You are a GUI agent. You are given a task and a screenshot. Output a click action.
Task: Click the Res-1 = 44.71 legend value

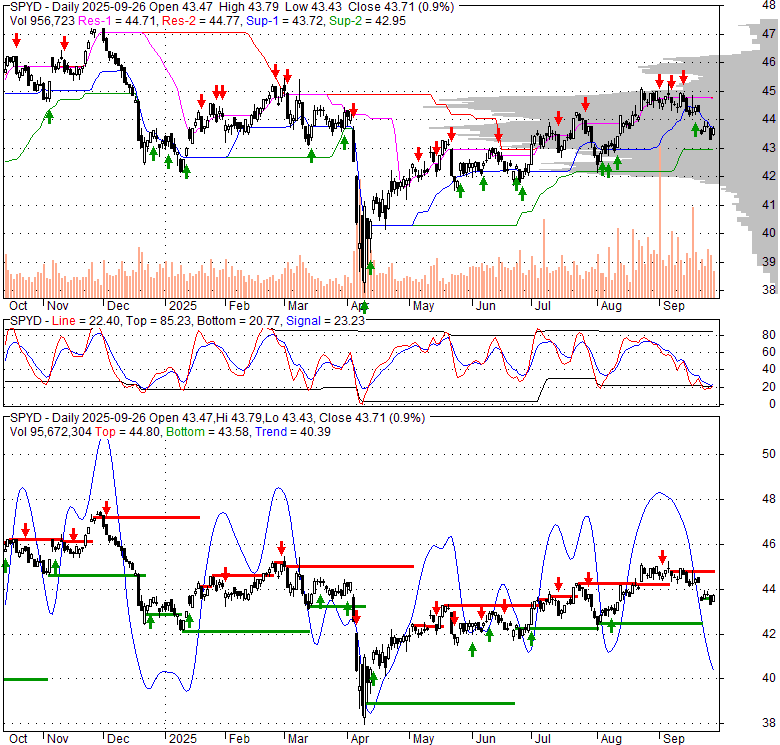click(118, 21)
